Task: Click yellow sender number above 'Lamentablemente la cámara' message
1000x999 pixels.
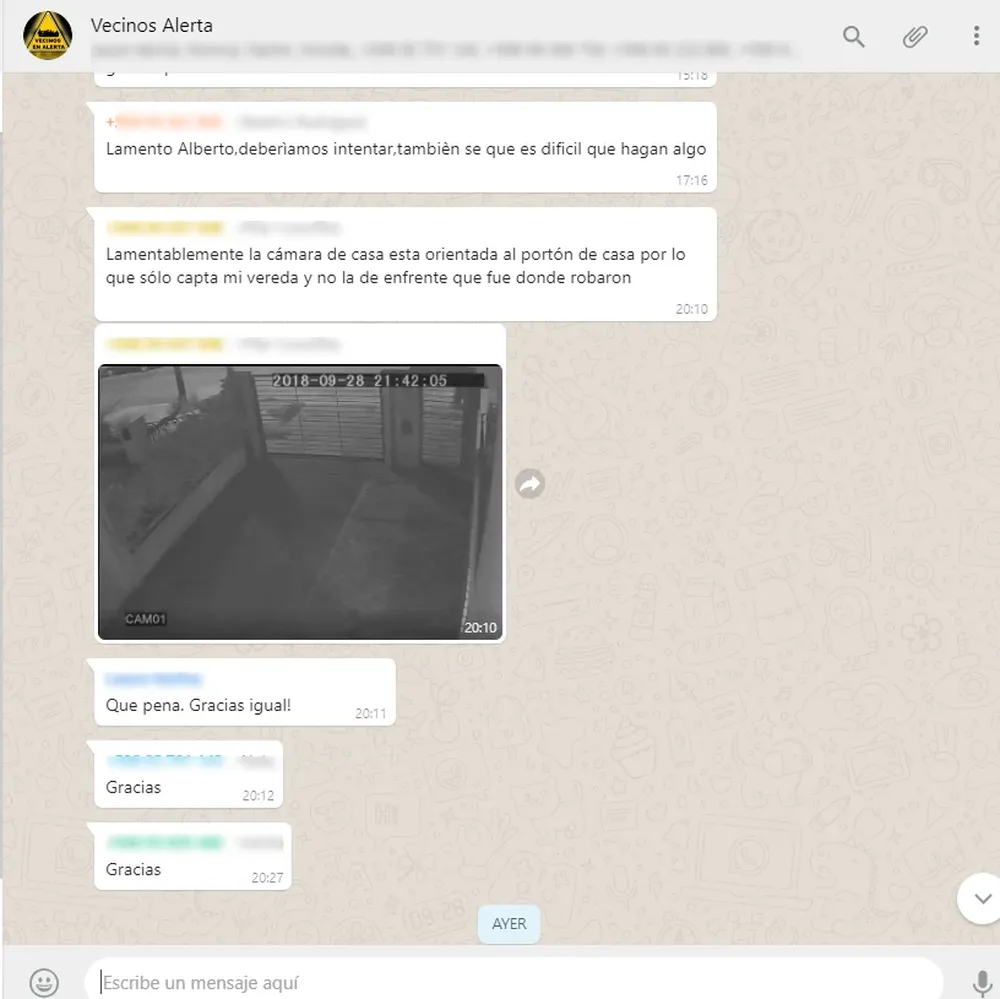Action: click(165, 228)
